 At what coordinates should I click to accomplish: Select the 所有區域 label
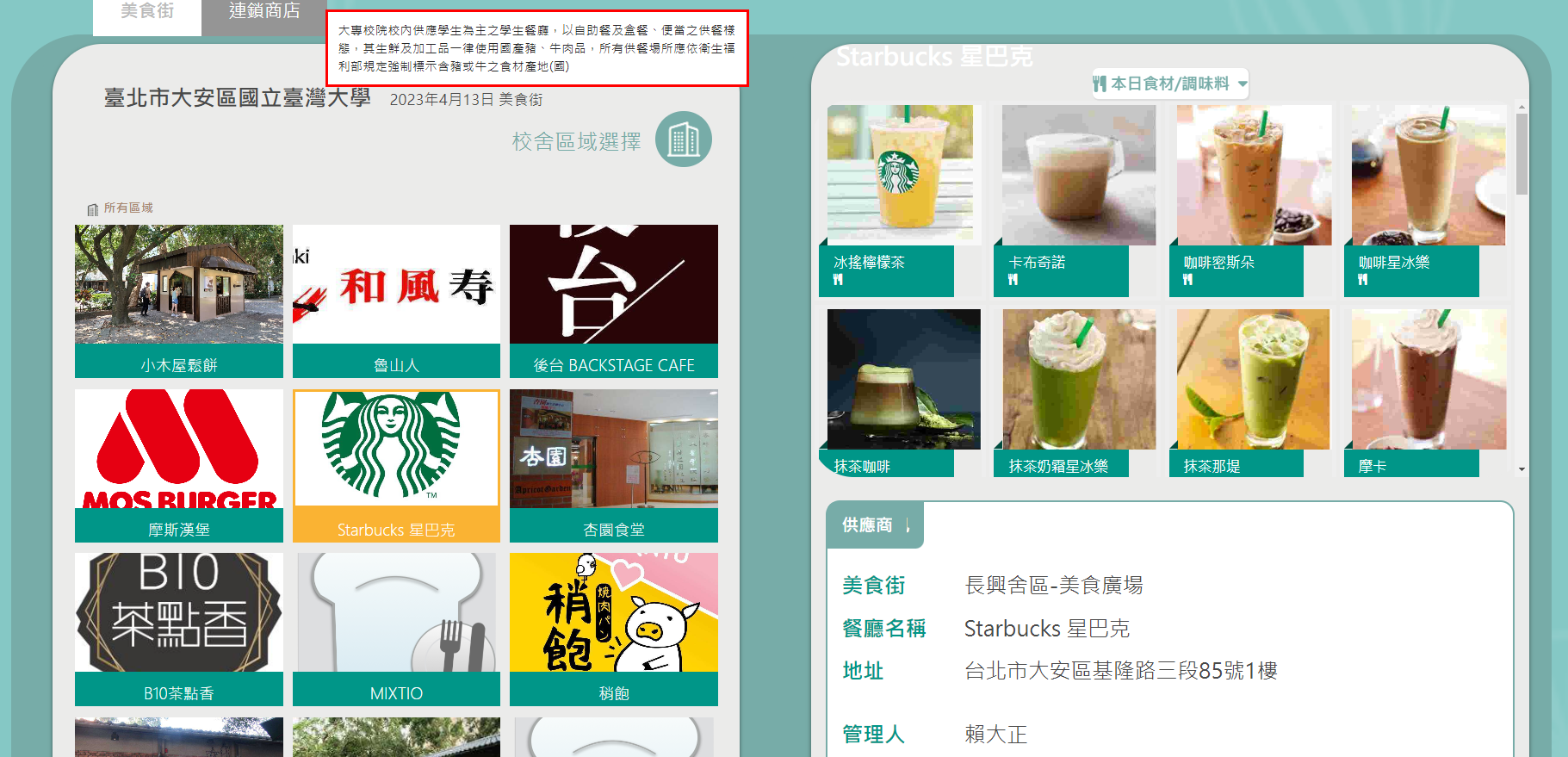click(x=128, y=208)
